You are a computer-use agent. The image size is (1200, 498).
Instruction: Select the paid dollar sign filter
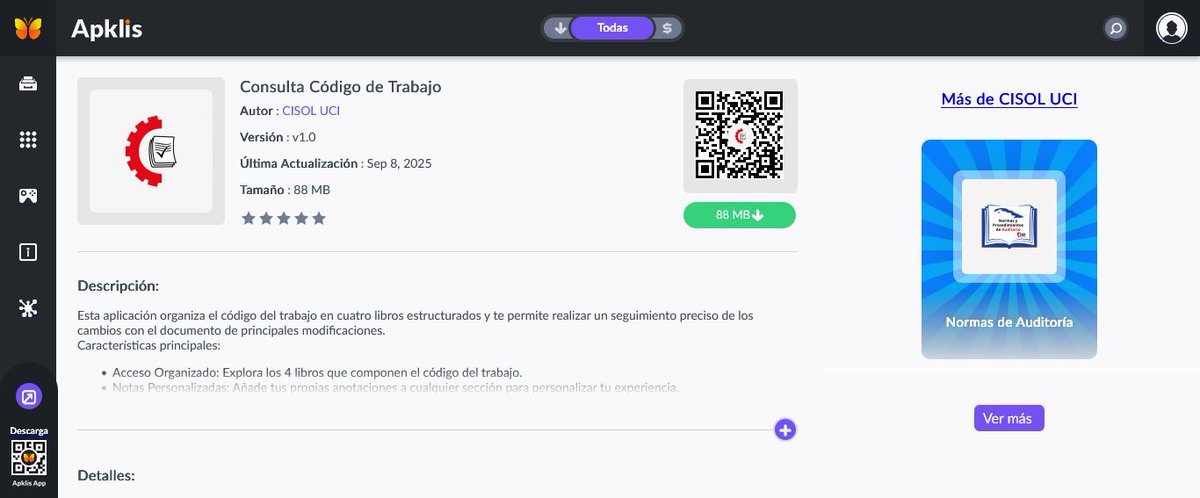coord(667,28)
